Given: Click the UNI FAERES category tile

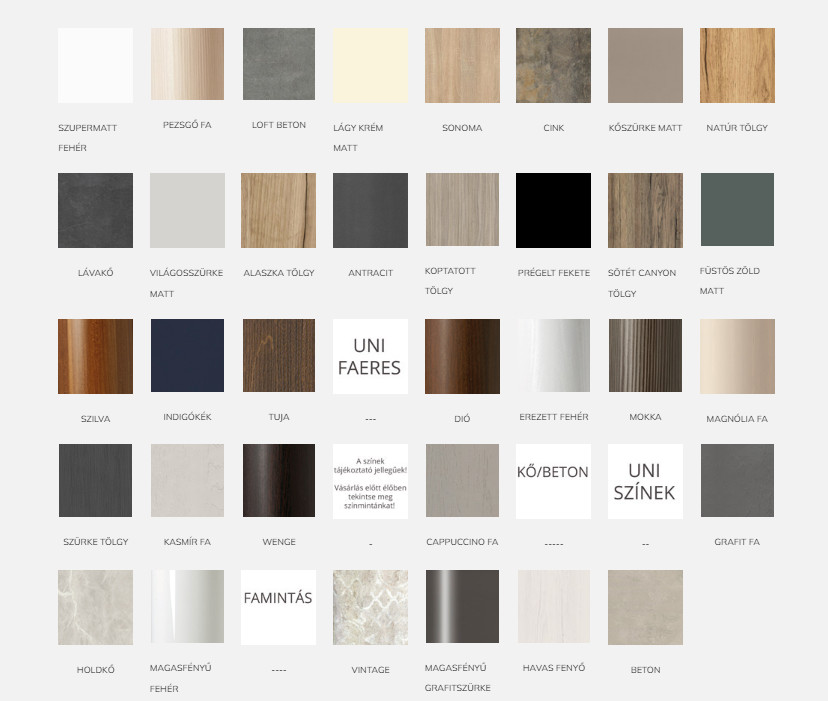Looking at the screenshot, I should point(370,356).
